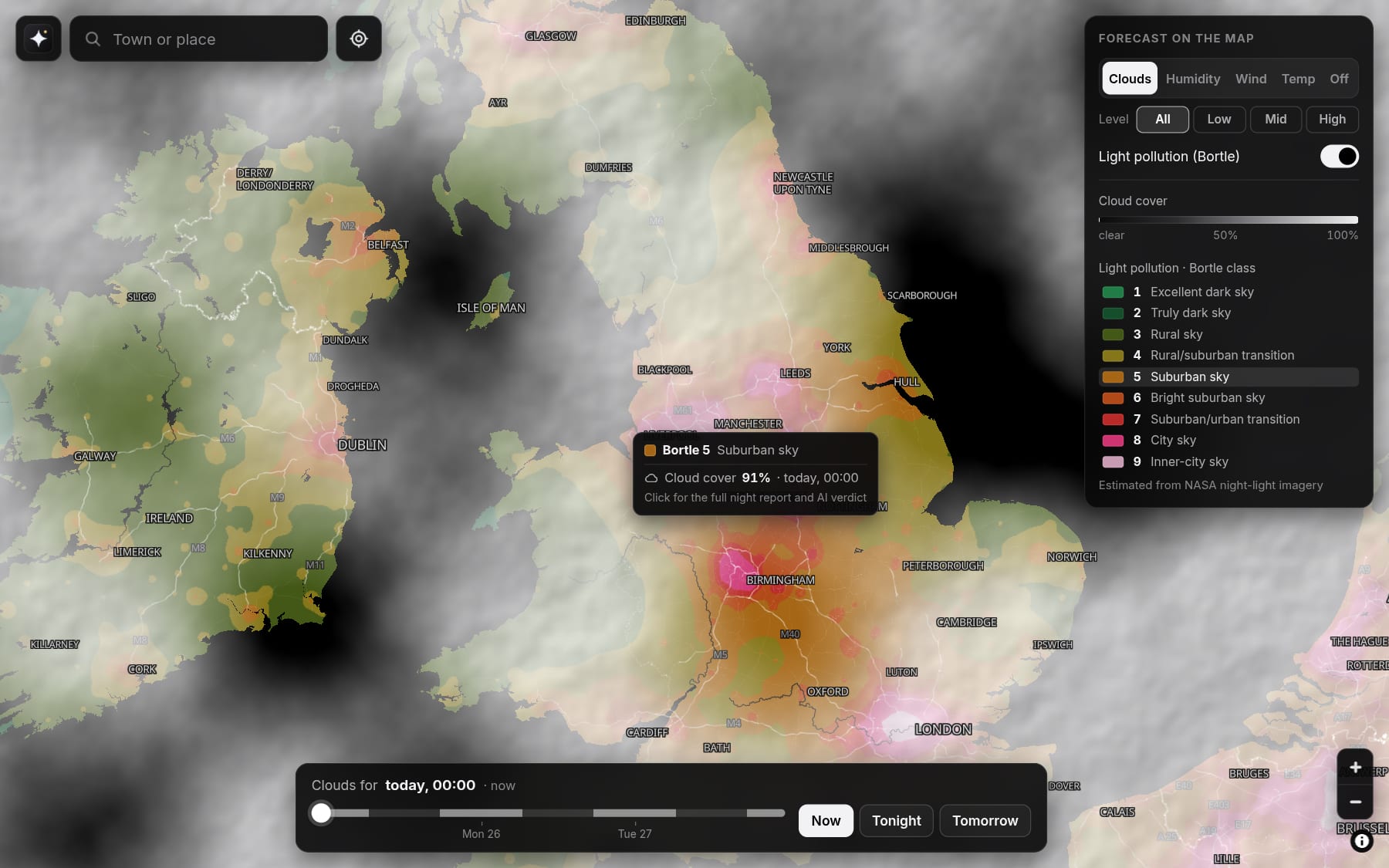Click the Isle of Man label
This screenshot has width=1389, height=868.
pyautogui.click(x=491, y=308)
